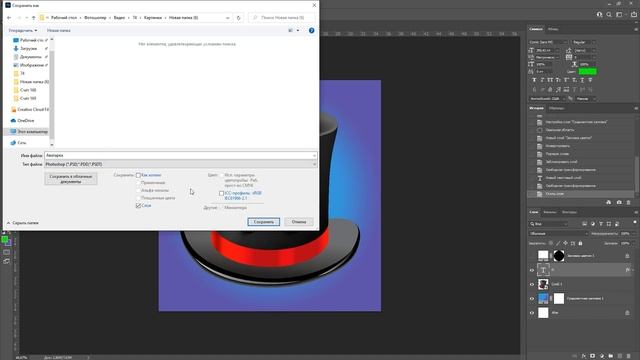Open the layer blend mode dropdown
This screenshot has height=360, width=640.
[558, 233]
